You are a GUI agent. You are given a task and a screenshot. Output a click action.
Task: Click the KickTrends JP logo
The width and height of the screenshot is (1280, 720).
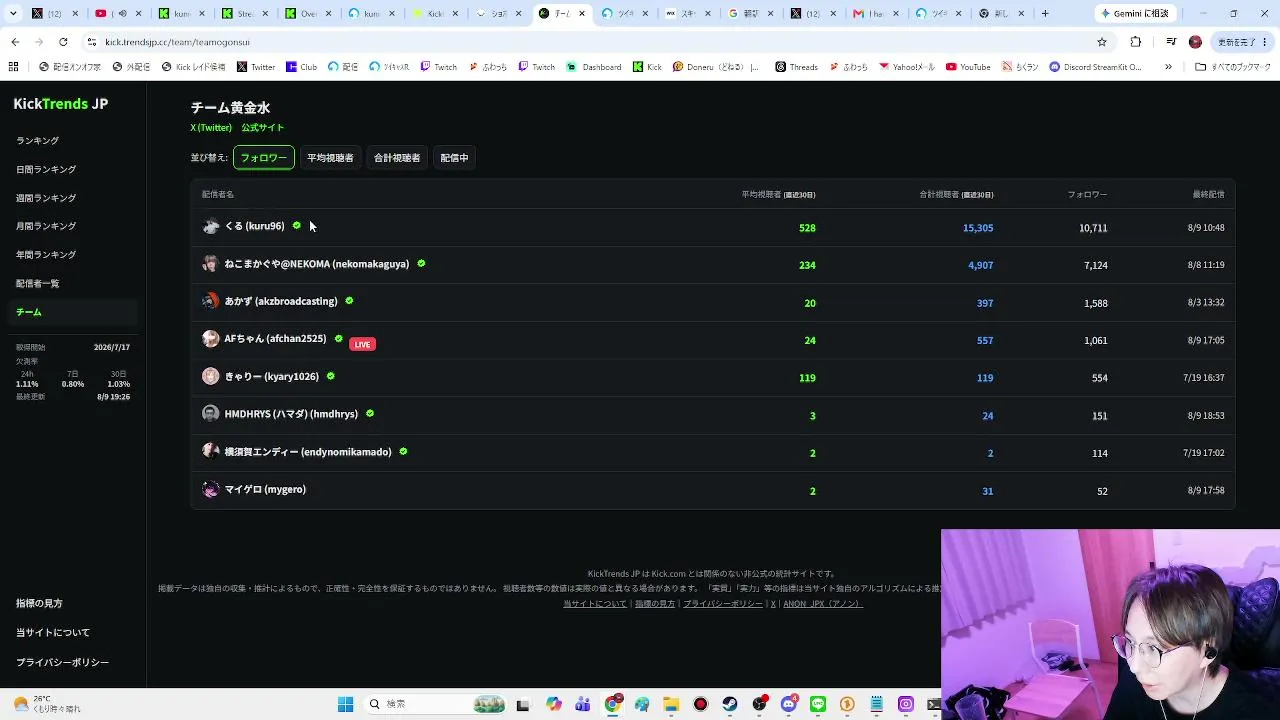point(61,104)
